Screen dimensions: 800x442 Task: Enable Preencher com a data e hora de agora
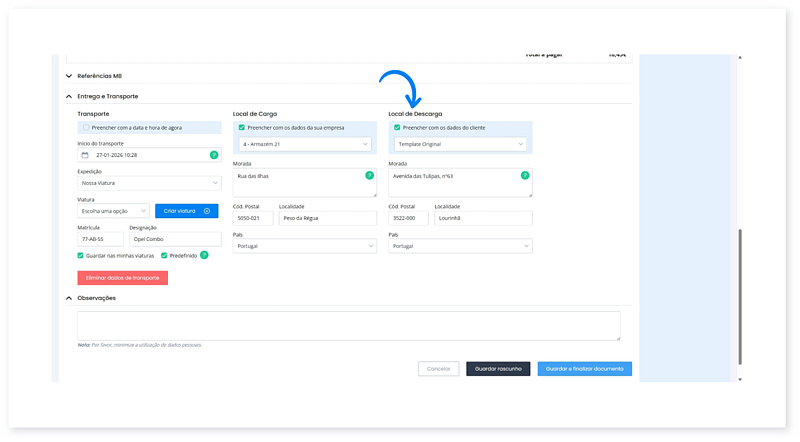click(x=86, y=128)
